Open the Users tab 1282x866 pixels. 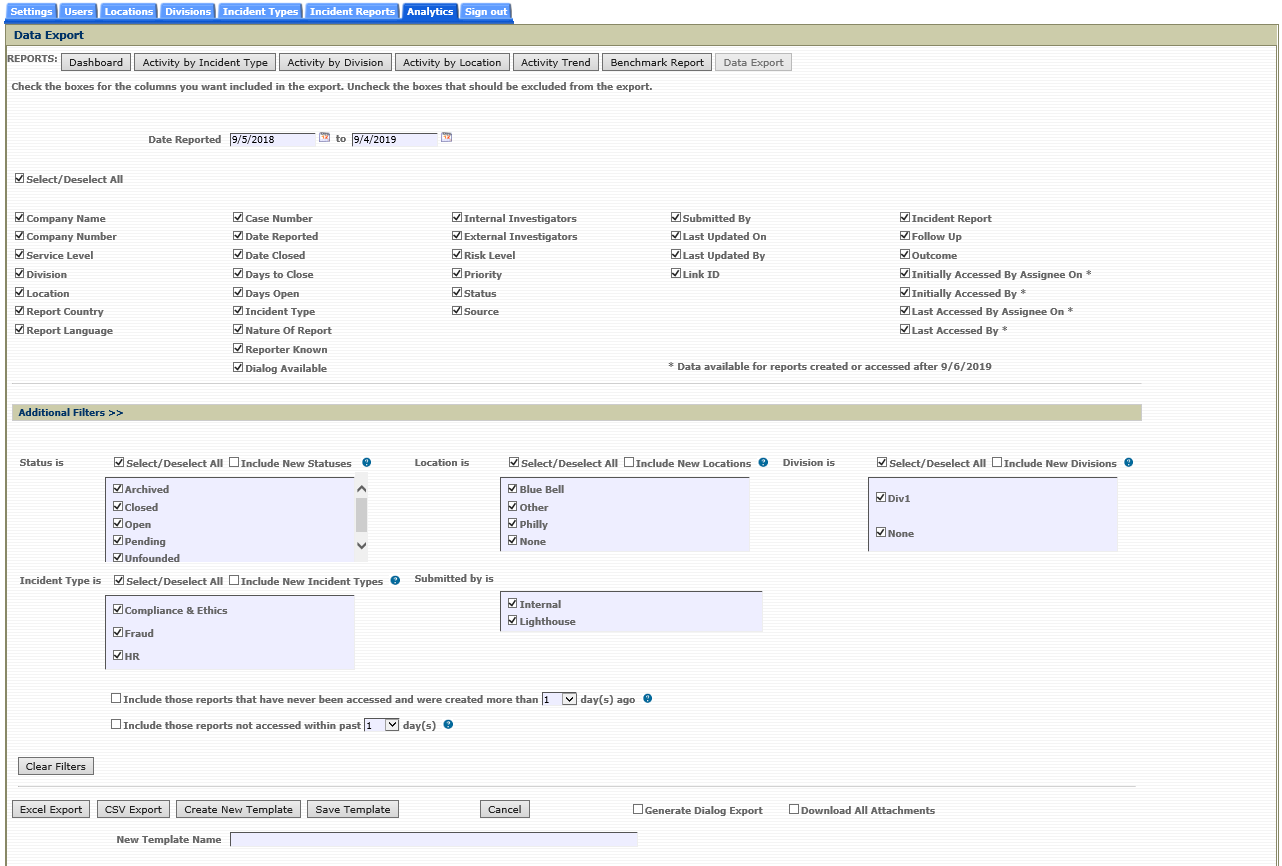pos(78,12)
